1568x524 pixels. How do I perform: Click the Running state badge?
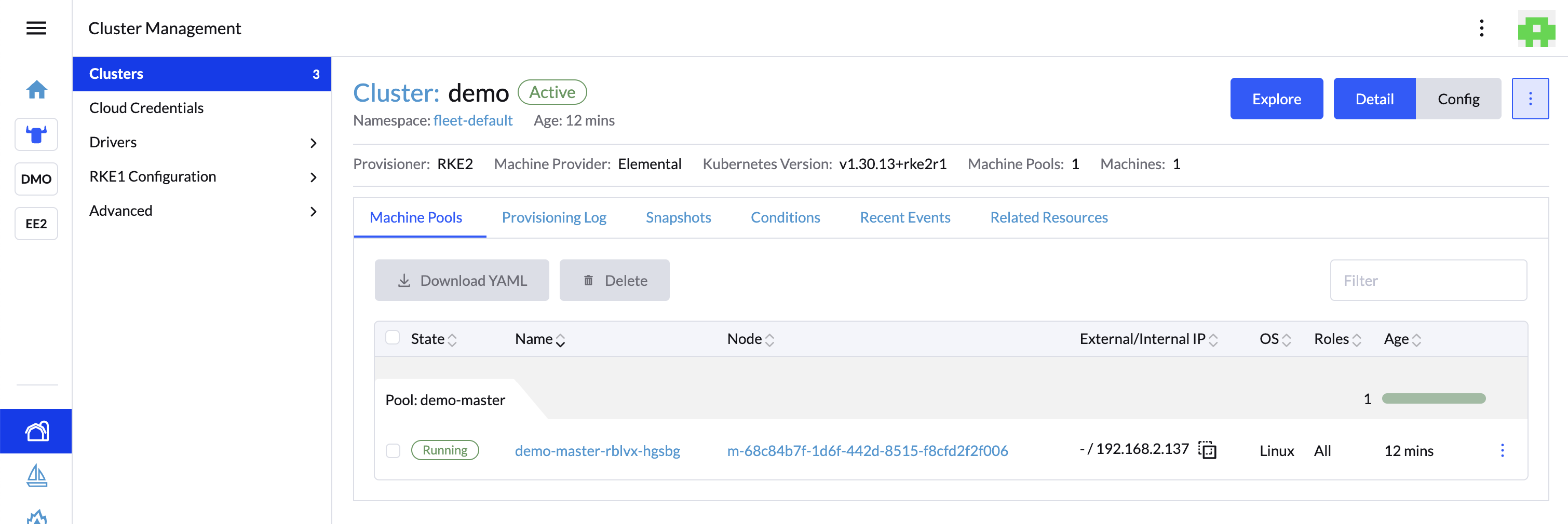445,450
